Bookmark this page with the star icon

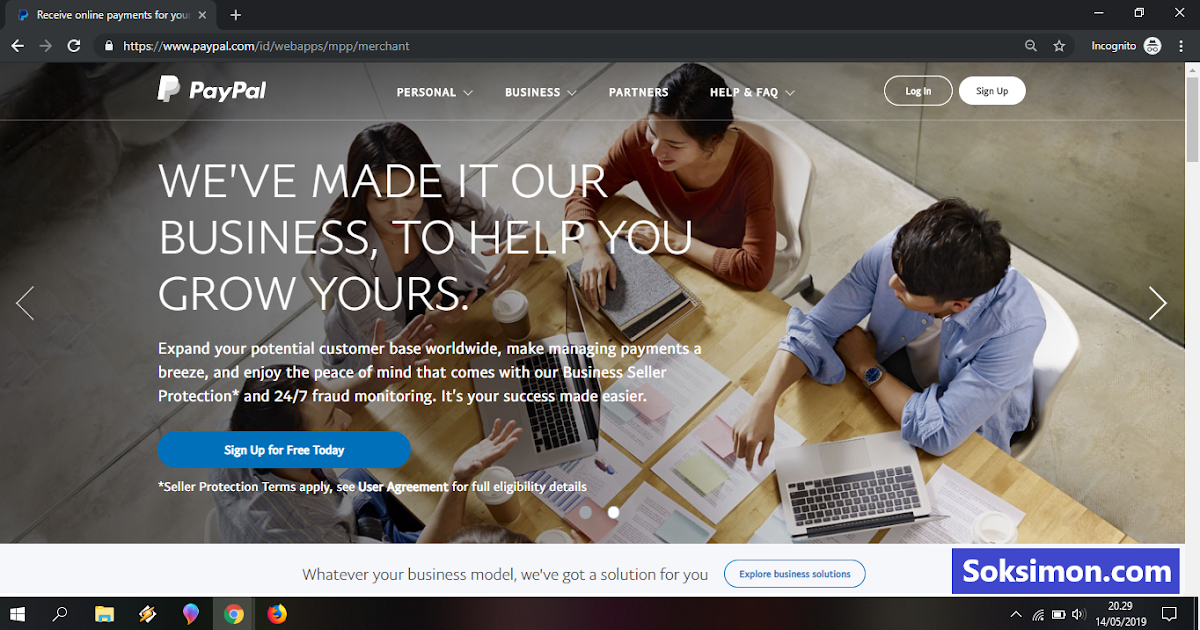(1059, 46)
